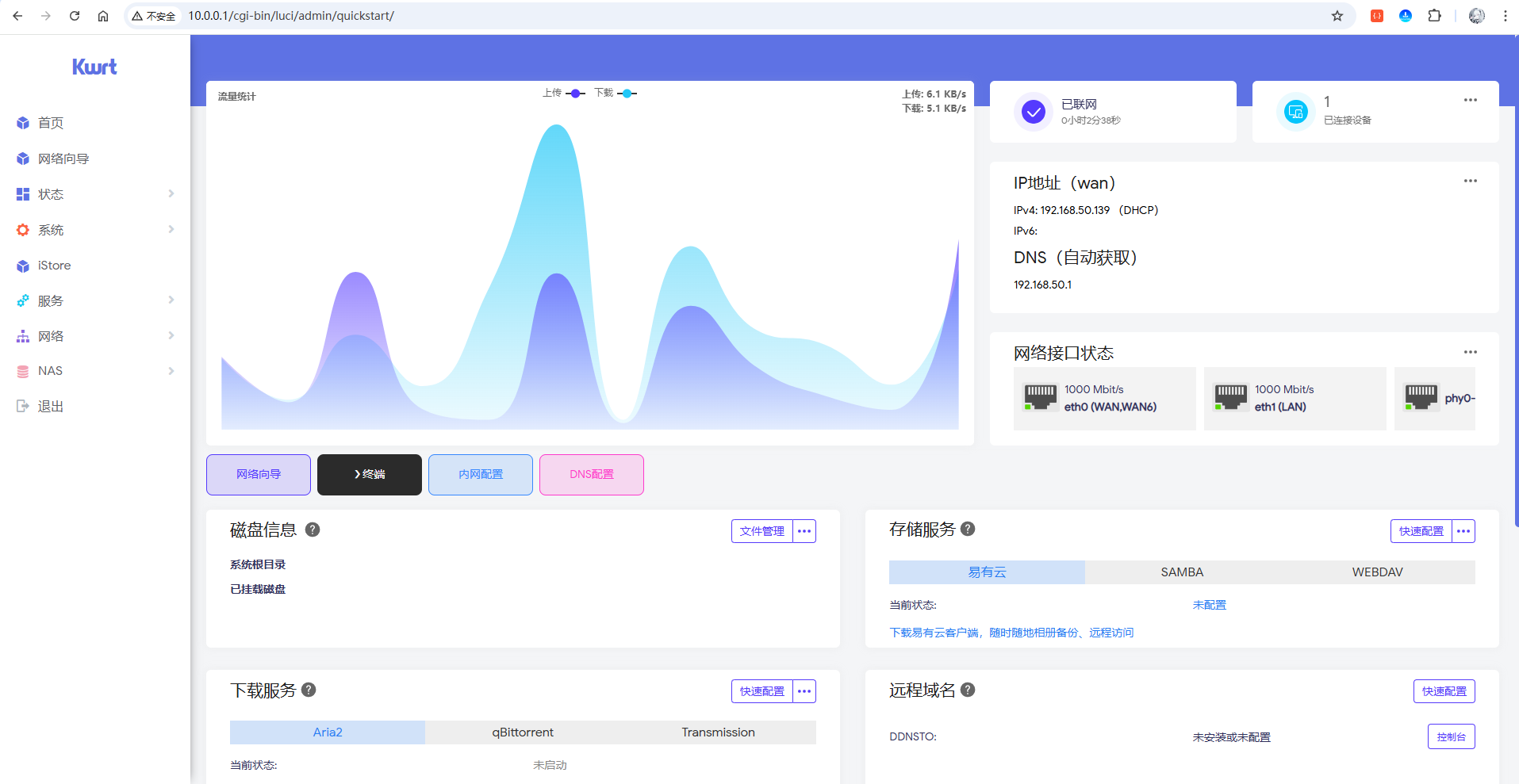1519x784 pixels.
Task: Open help icon next to 存储服务
Action: pyautogui.click(x=968, y=529)
